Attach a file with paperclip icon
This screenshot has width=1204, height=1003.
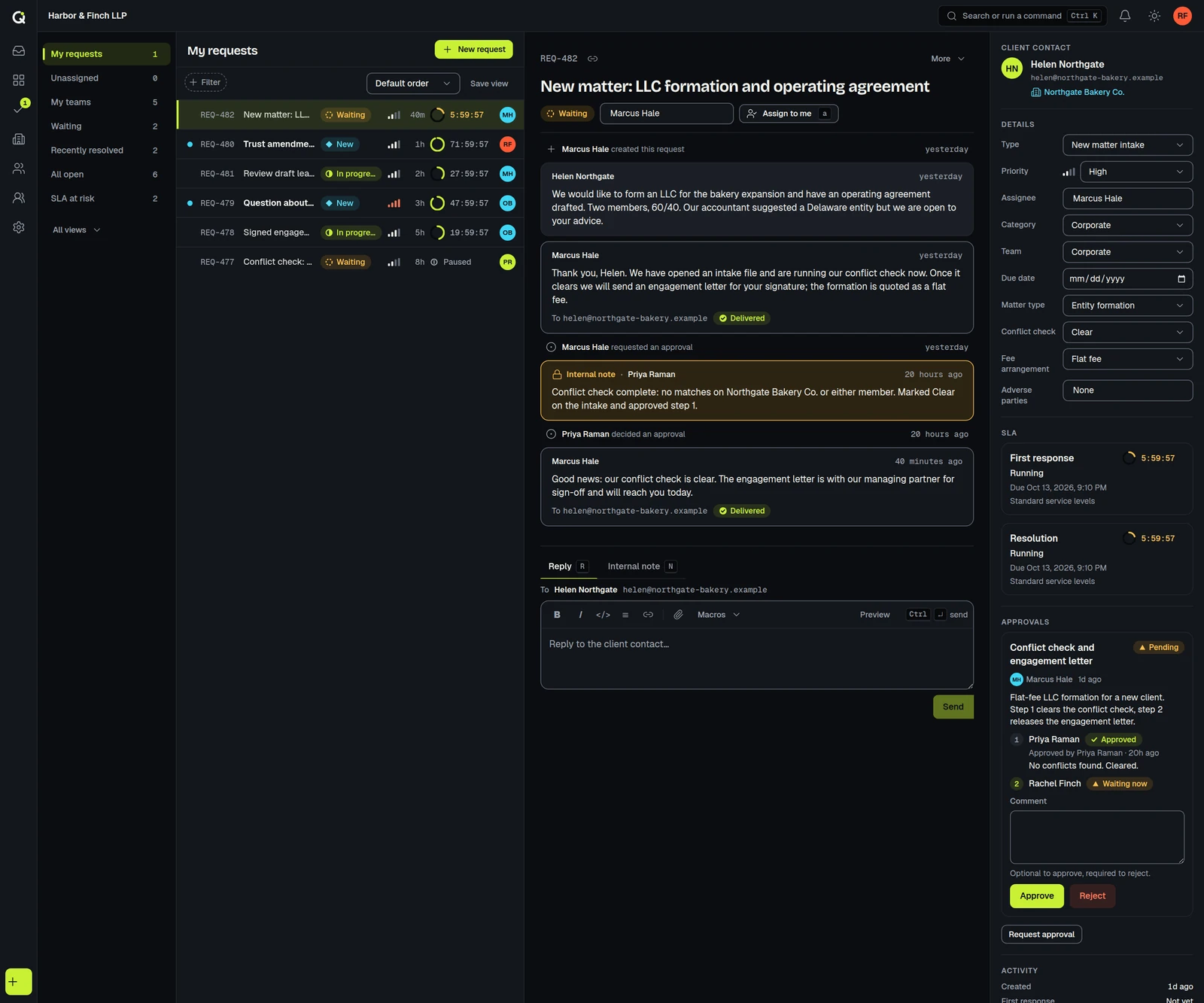[678, 615]
